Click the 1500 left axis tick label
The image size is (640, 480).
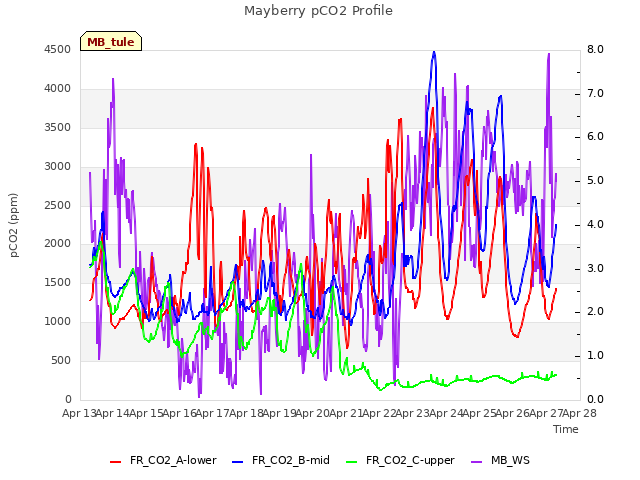[x=58, y=282]
